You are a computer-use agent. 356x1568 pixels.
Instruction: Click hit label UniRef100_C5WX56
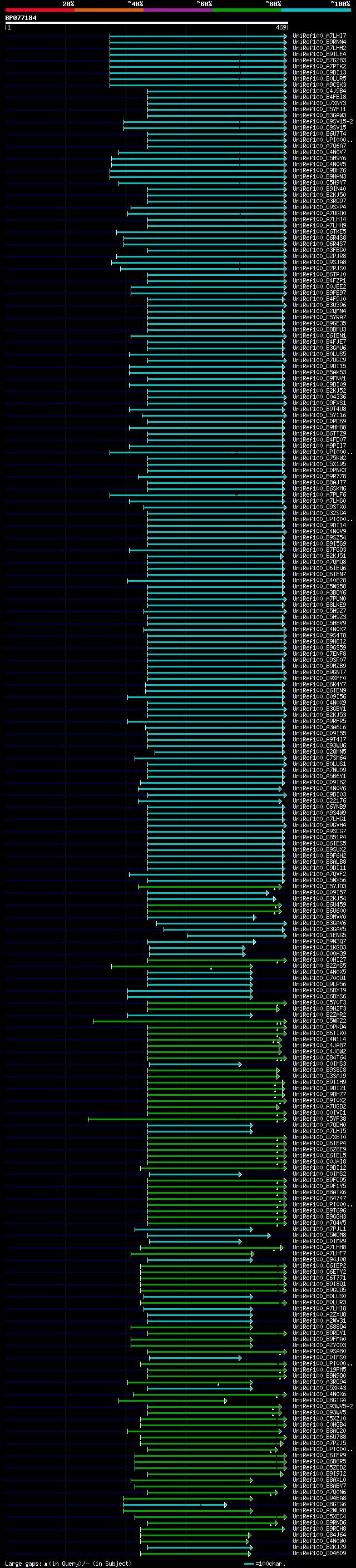click(x=319, y=880)
